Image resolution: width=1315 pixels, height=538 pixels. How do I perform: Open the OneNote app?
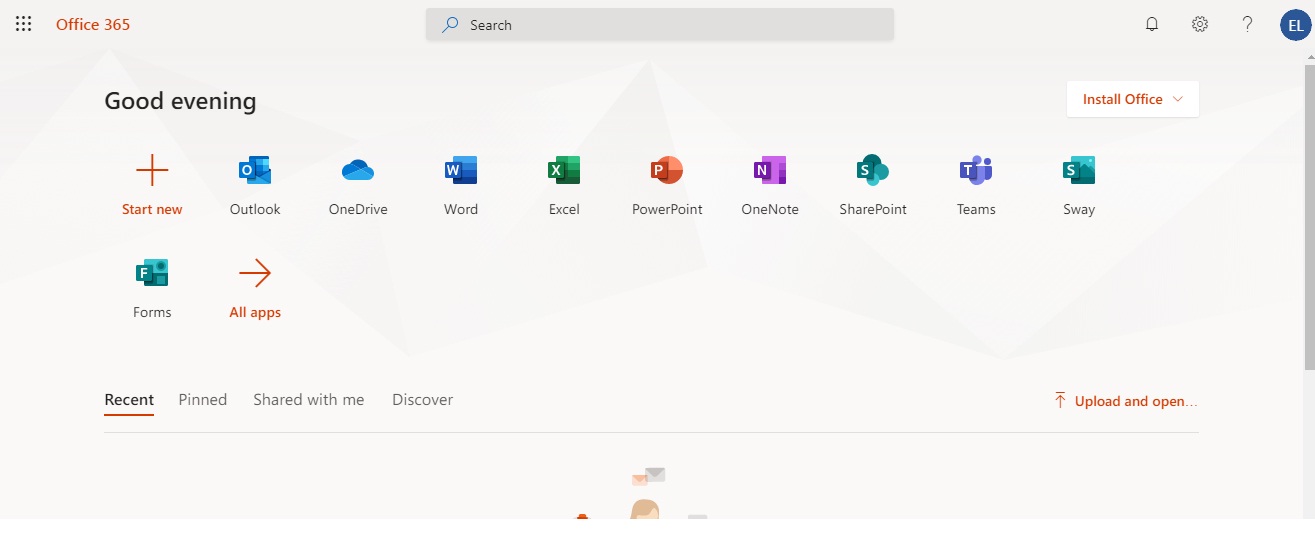(770, 185)
